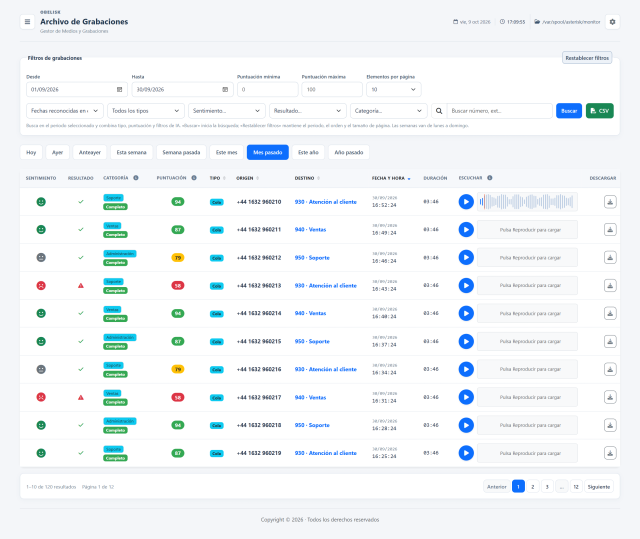Seek in the first recording waveform
Image resolution: width=640 pixels, height=539 pixels.
tap(527, 202)
